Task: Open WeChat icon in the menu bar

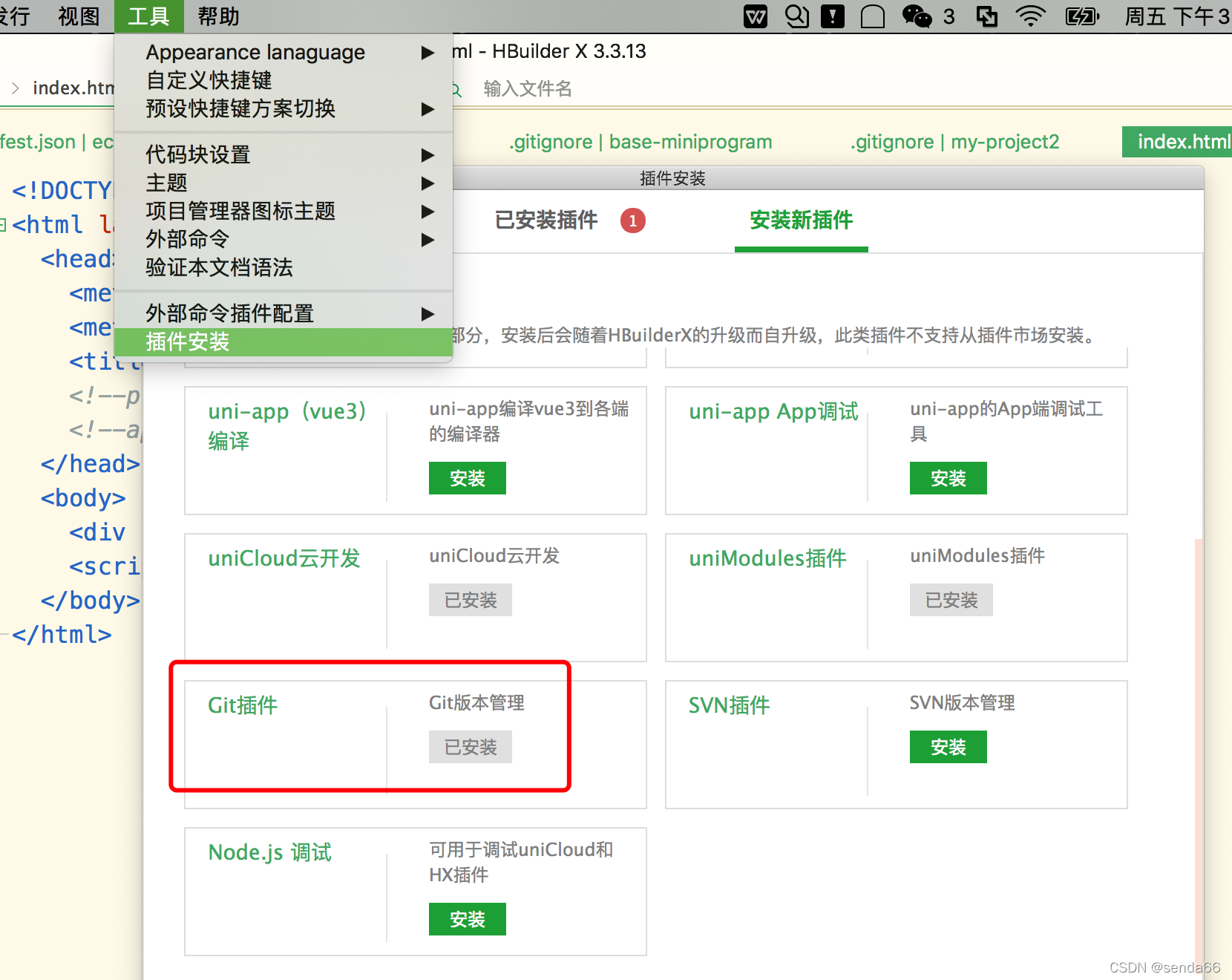Action: pyautogui.click(x=917, y=16)
